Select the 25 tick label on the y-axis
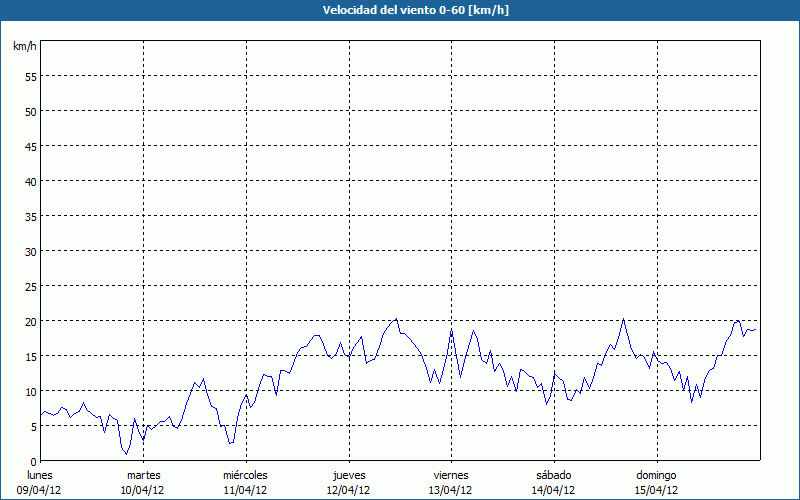 pyautogui.click(x=30, y=287)
